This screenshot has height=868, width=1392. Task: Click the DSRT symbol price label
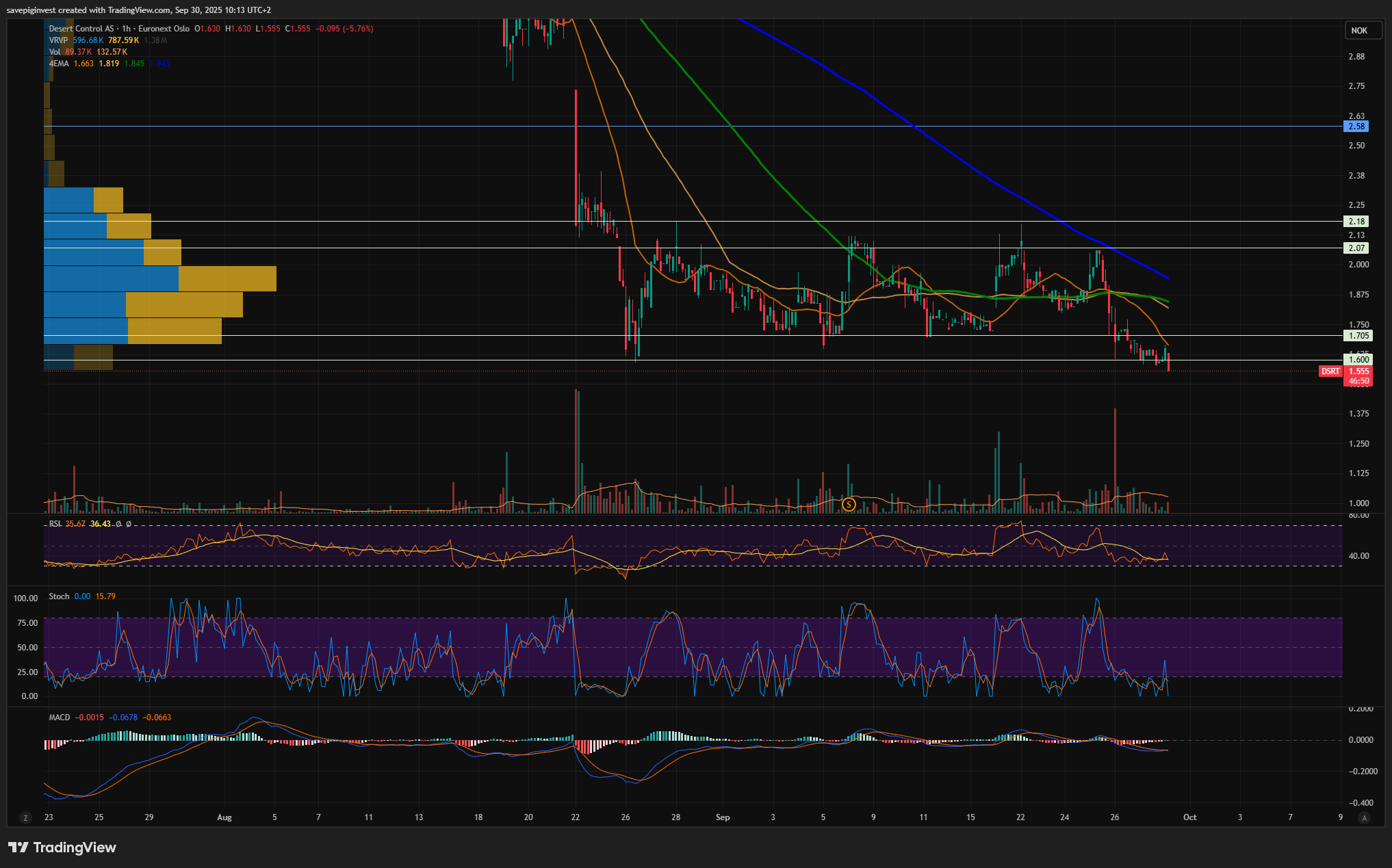(x=1330, y=371)
